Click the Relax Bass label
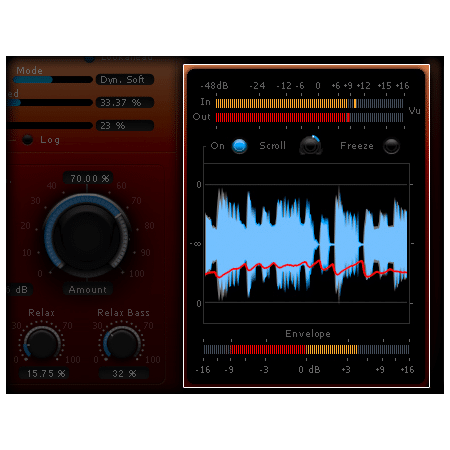Image resolution: width=450 pixels, height=450 pixels. [x=123, y=313]
